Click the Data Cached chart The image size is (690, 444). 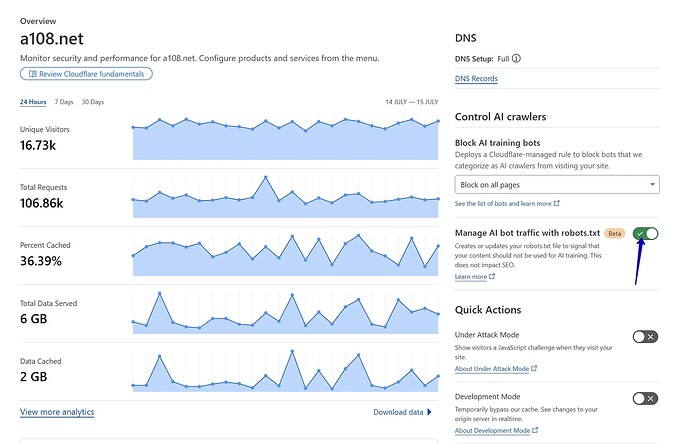[x=286, y=371]
